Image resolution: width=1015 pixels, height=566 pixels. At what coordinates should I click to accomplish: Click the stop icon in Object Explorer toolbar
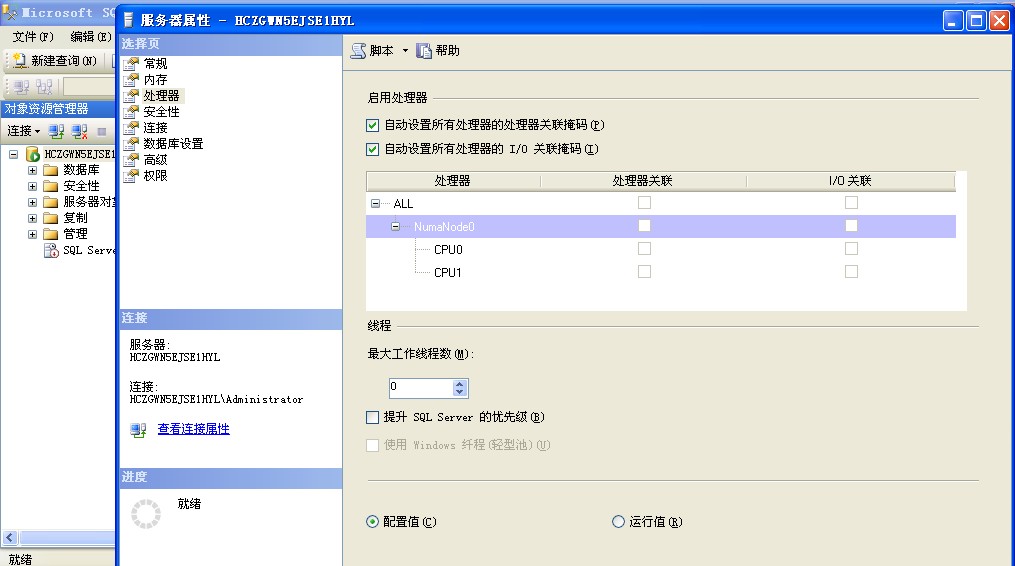[x=102, y=131]
